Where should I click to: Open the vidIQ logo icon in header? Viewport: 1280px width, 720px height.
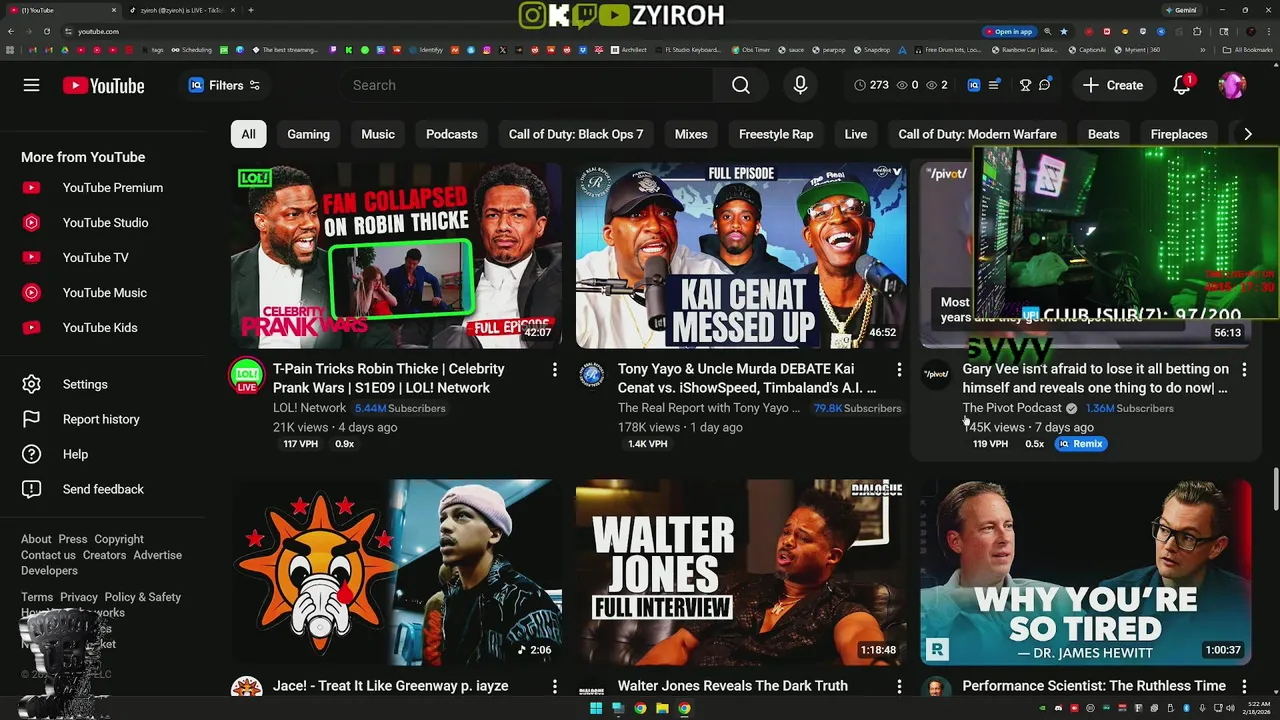(973, 85)
